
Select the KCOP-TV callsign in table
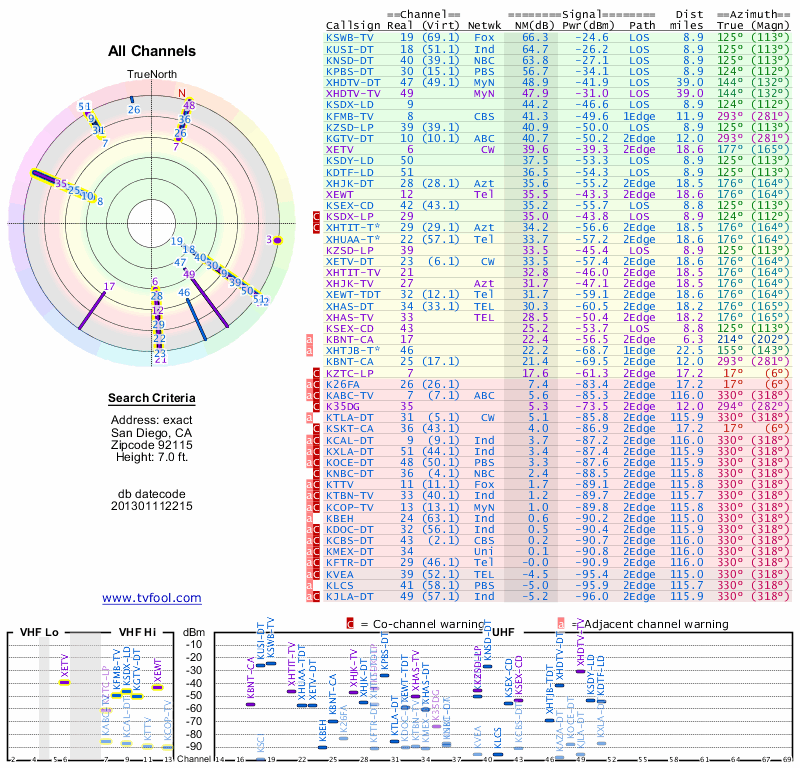[349, 507]
